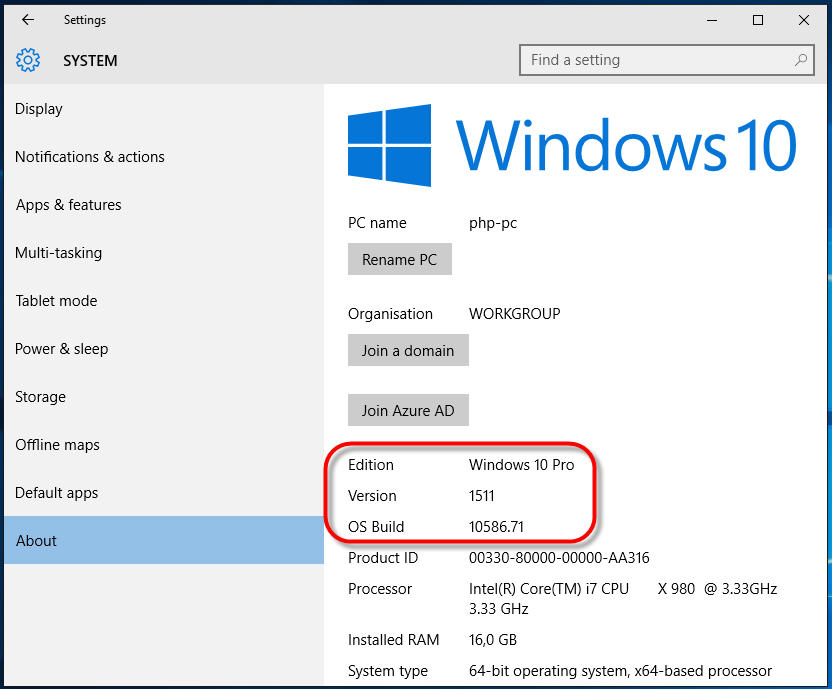Screen dimensions: 832x689
Task: Open the Storage settings page
Action: click(x=41, y=397)
